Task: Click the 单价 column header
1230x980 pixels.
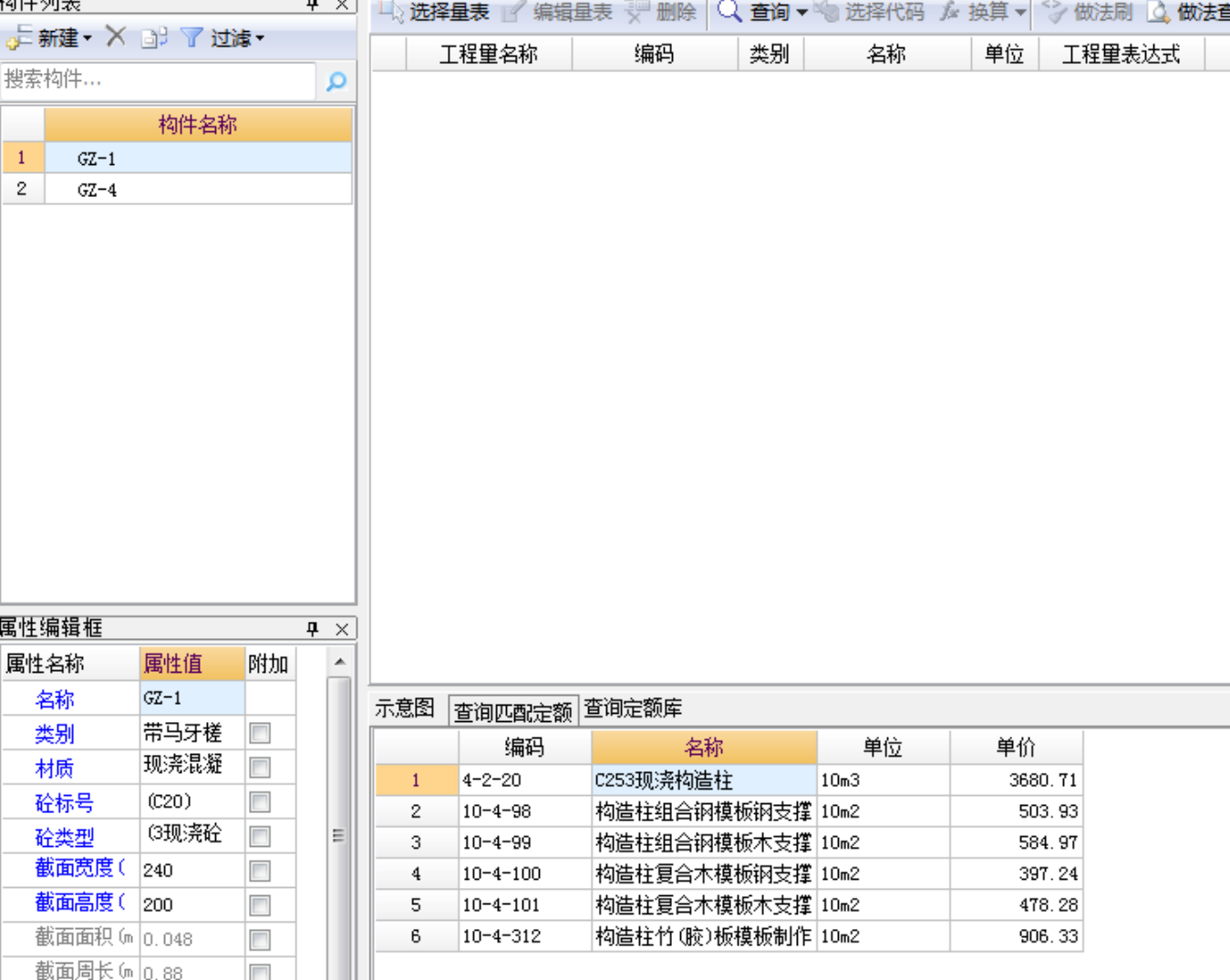Action: tap(1016, 748)
